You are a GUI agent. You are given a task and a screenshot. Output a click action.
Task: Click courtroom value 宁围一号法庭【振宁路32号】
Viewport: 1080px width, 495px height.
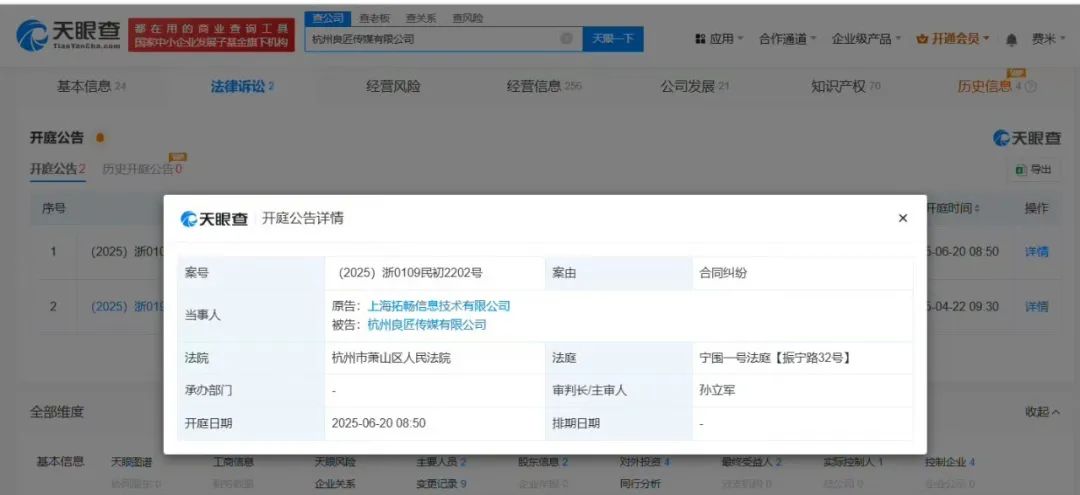click(774, 358)
